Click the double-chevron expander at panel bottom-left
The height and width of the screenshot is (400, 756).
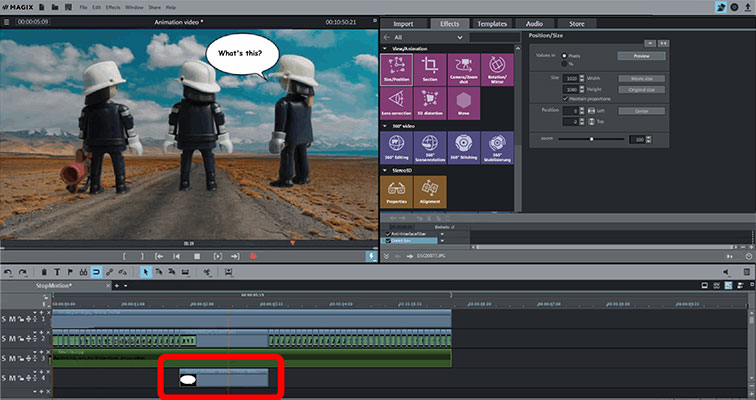coord(386,256)
